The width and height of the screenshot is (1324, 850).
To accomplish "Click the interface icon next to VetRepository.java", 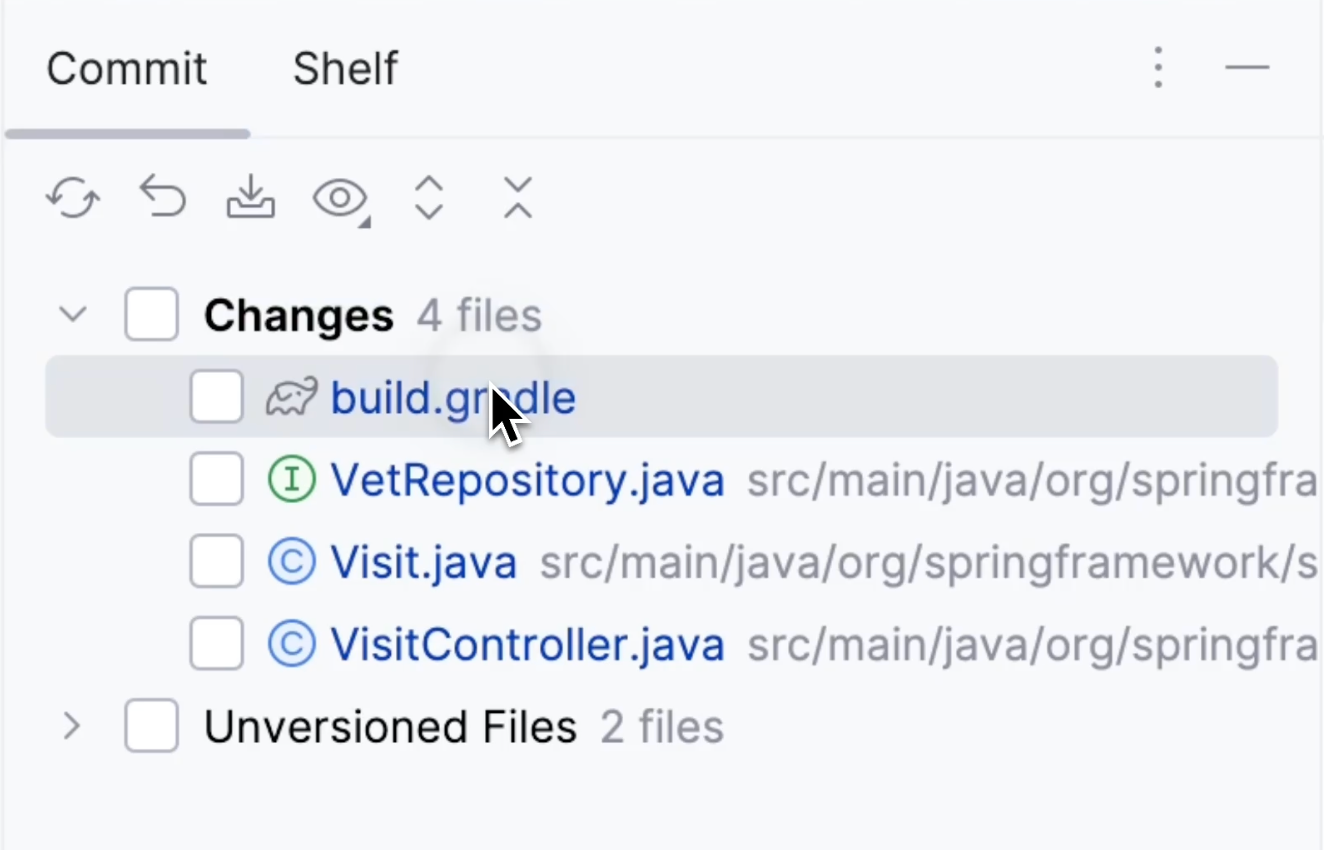I will point(291,479).
